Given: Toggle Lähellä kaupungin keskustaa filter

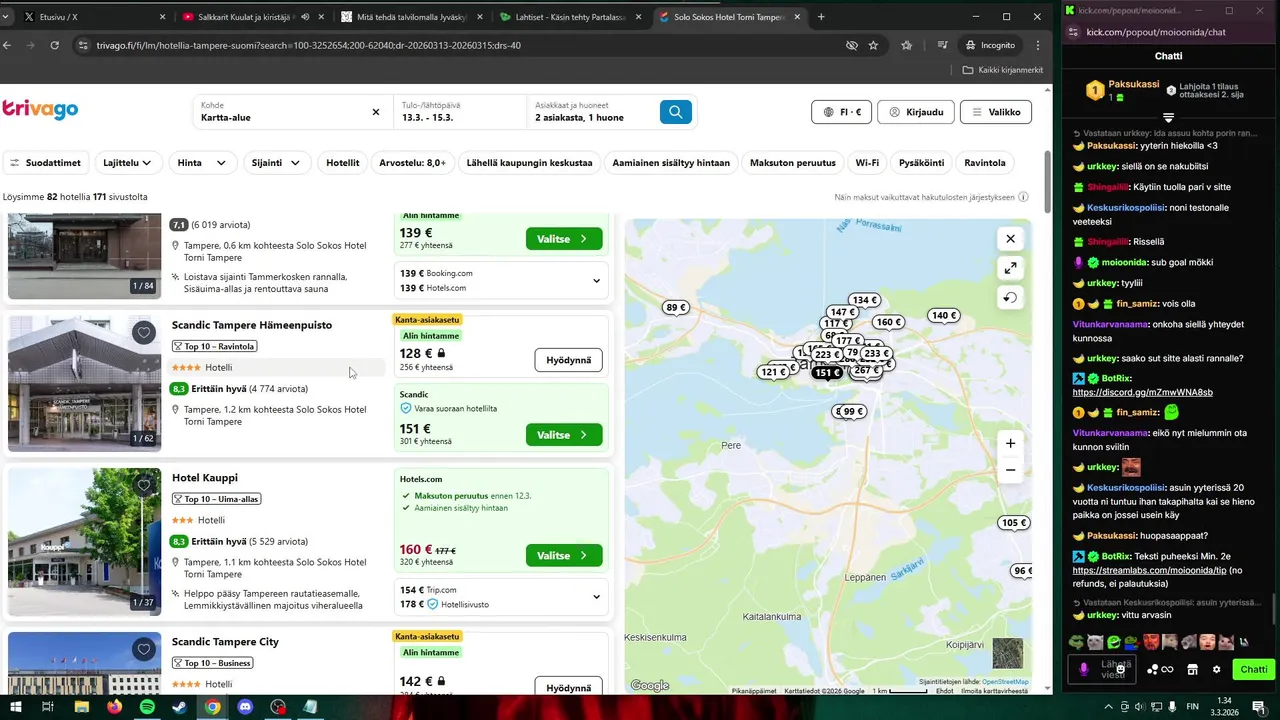Looking at the screenshot, I should [x=530, y=163].
